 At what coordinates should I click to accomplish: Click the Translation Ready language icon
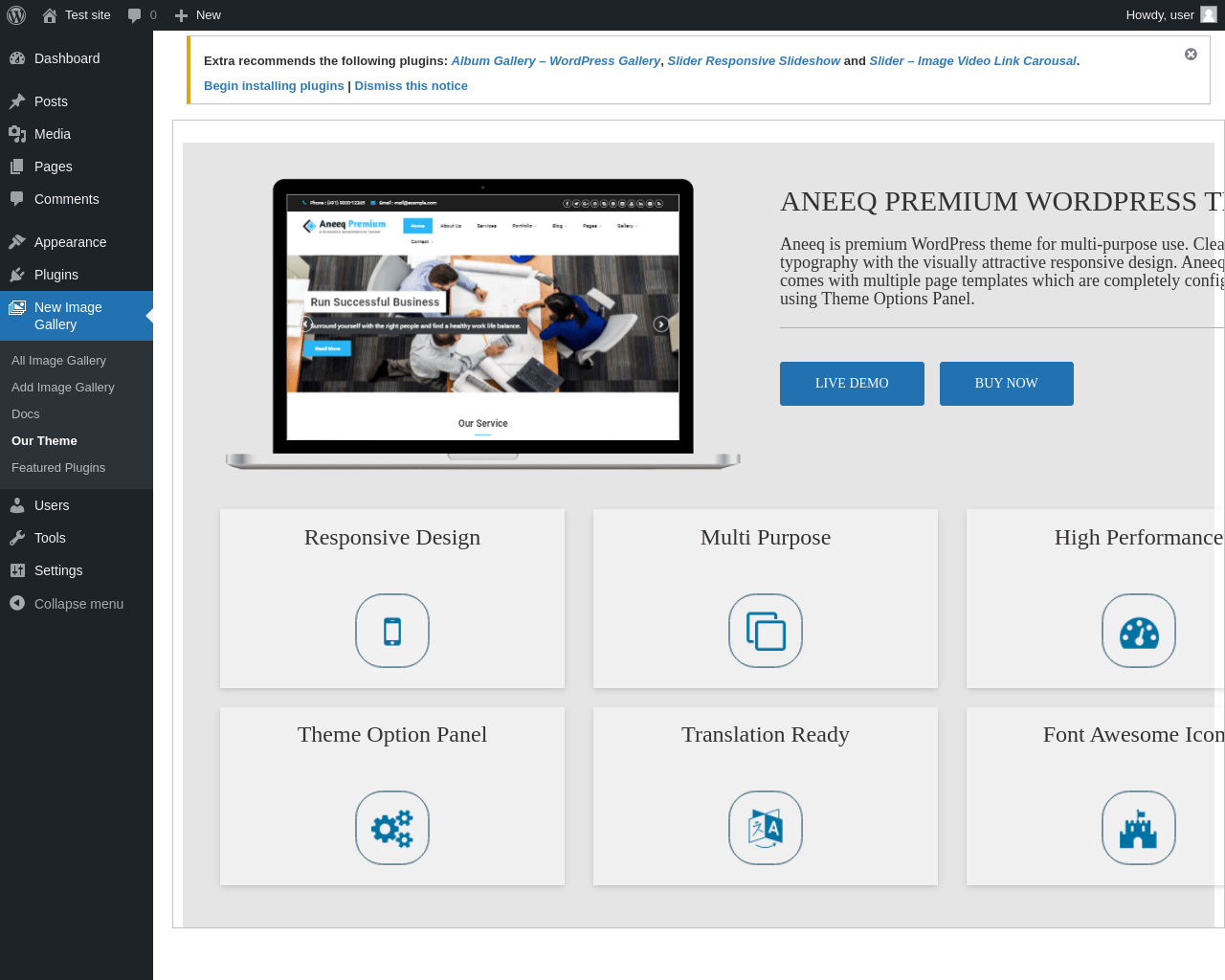pos(766,828)
